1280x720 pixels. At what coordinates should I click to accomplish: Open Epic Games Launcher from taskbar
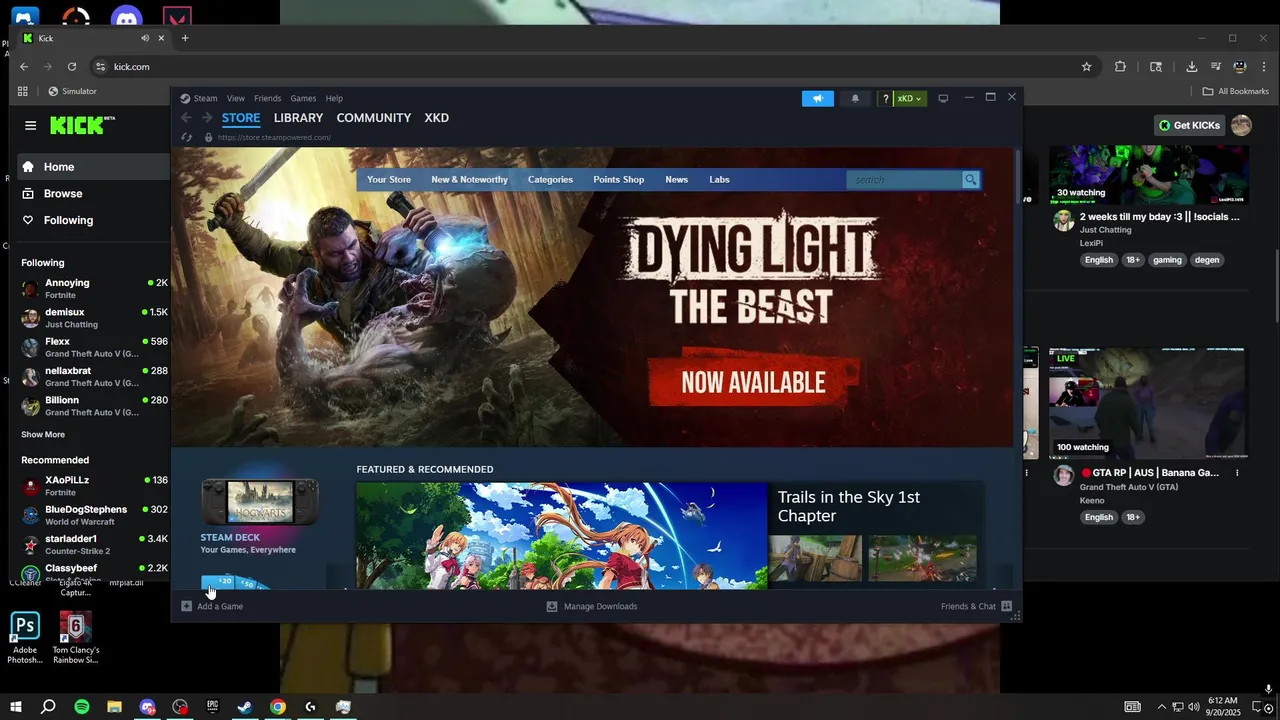pyautogui.click(x=212, y=707)
